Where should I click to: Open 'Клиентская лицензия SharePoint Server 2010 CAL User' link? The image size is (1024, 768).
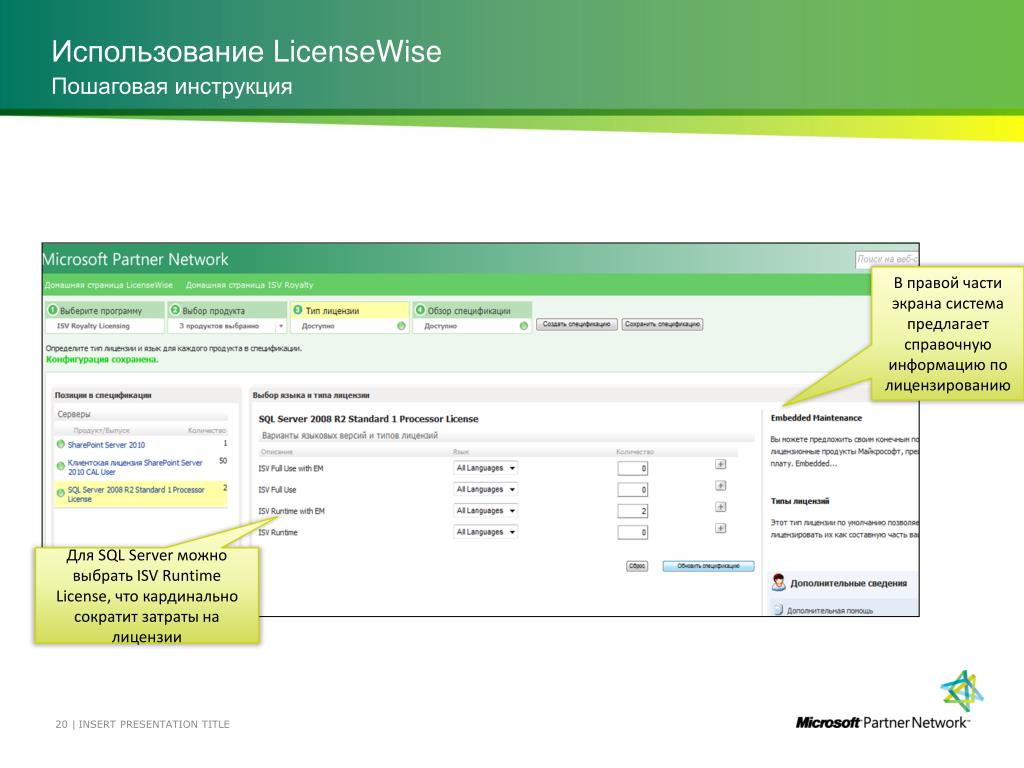click(135, 467)
